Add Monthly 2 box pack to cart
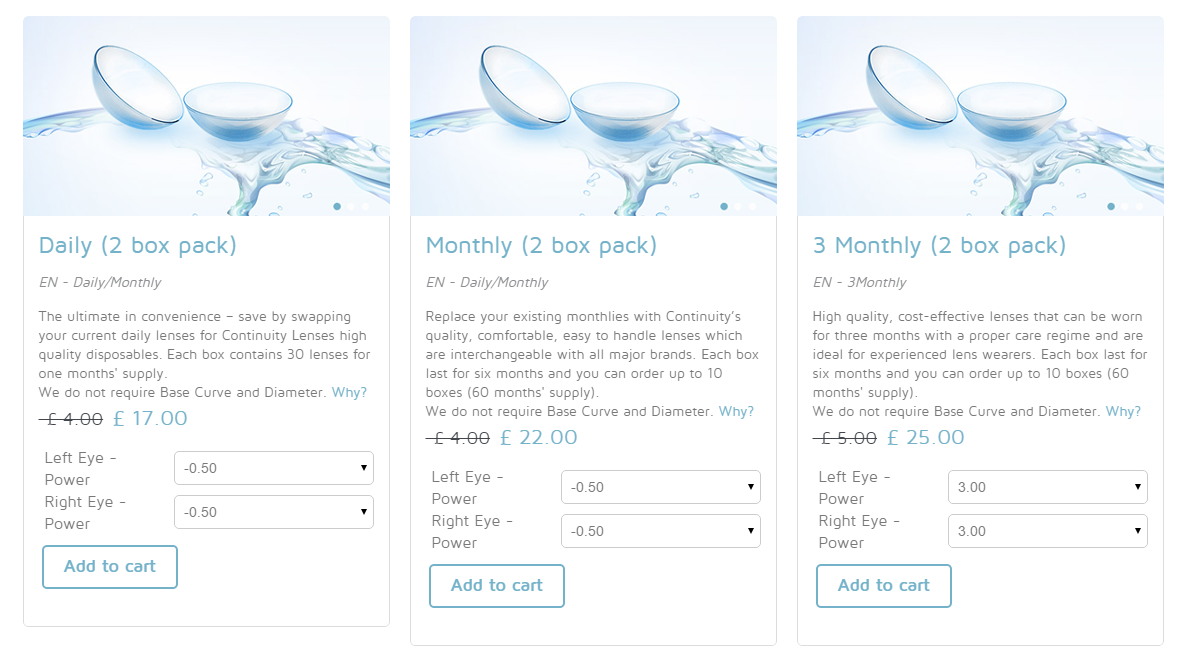The width and height of the screenshot is (1183, 657). click(497, 586)
